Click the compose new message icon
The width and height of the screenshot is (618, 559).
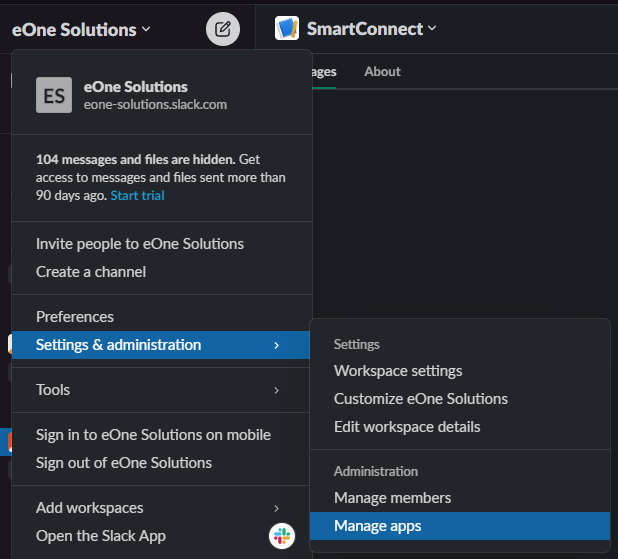(223, 29)
